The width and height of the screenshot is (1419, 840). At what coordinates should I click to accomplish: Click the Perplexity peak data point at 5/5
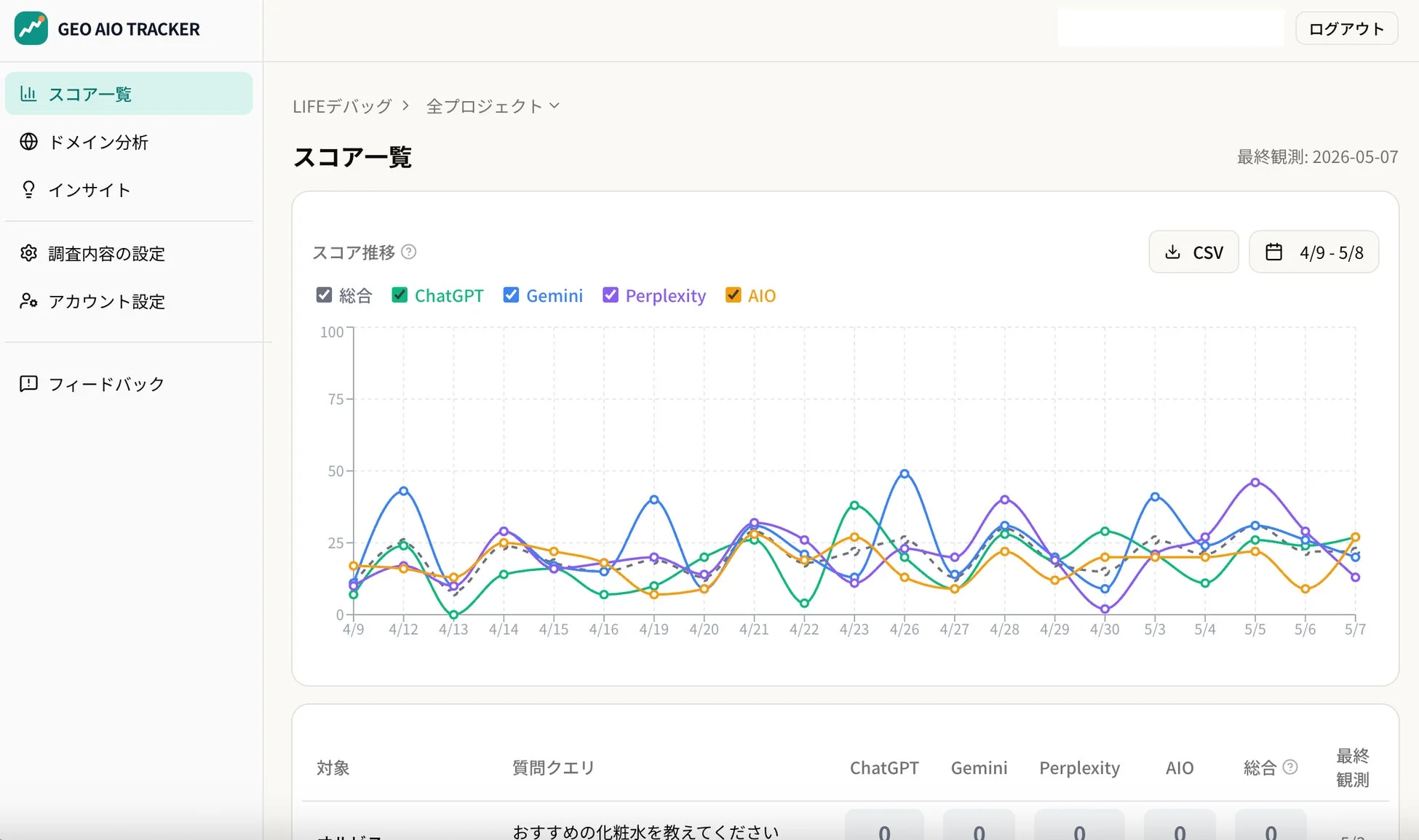point(1255,482)
